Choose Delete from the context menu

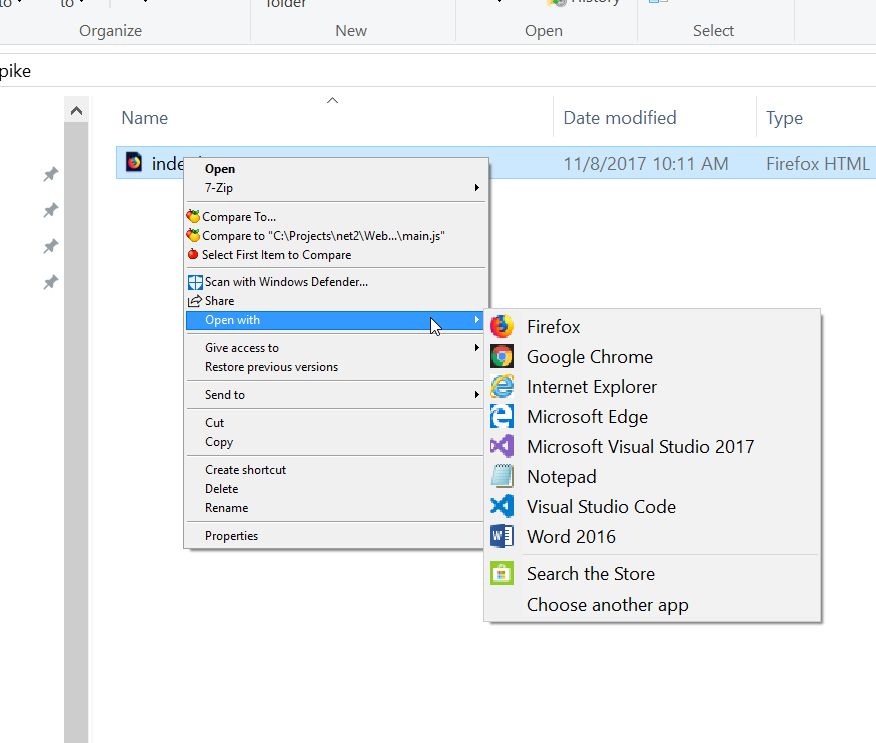coord(335,488)
